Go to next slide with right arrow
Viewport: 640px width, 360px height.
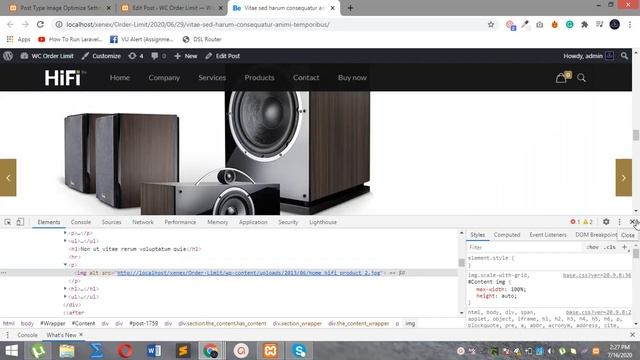click(624, 178)
